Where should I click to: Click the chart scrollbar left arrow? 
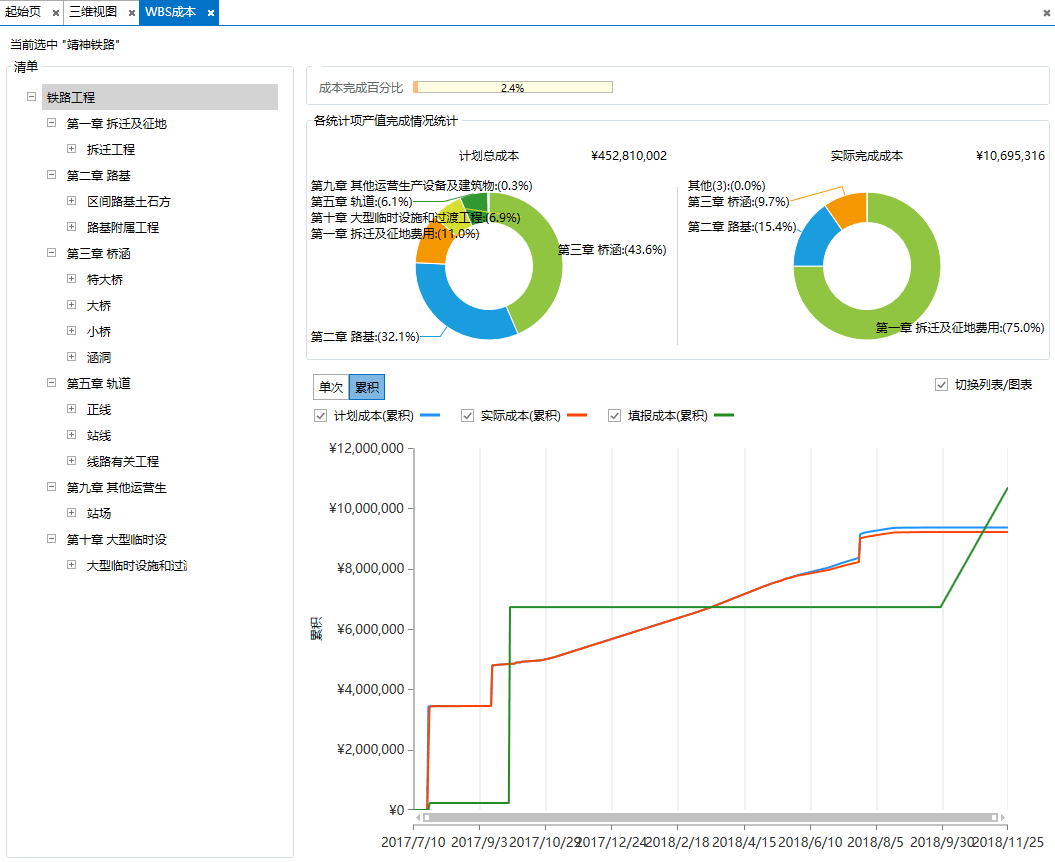pyautogui.click(x=418, y=817)
